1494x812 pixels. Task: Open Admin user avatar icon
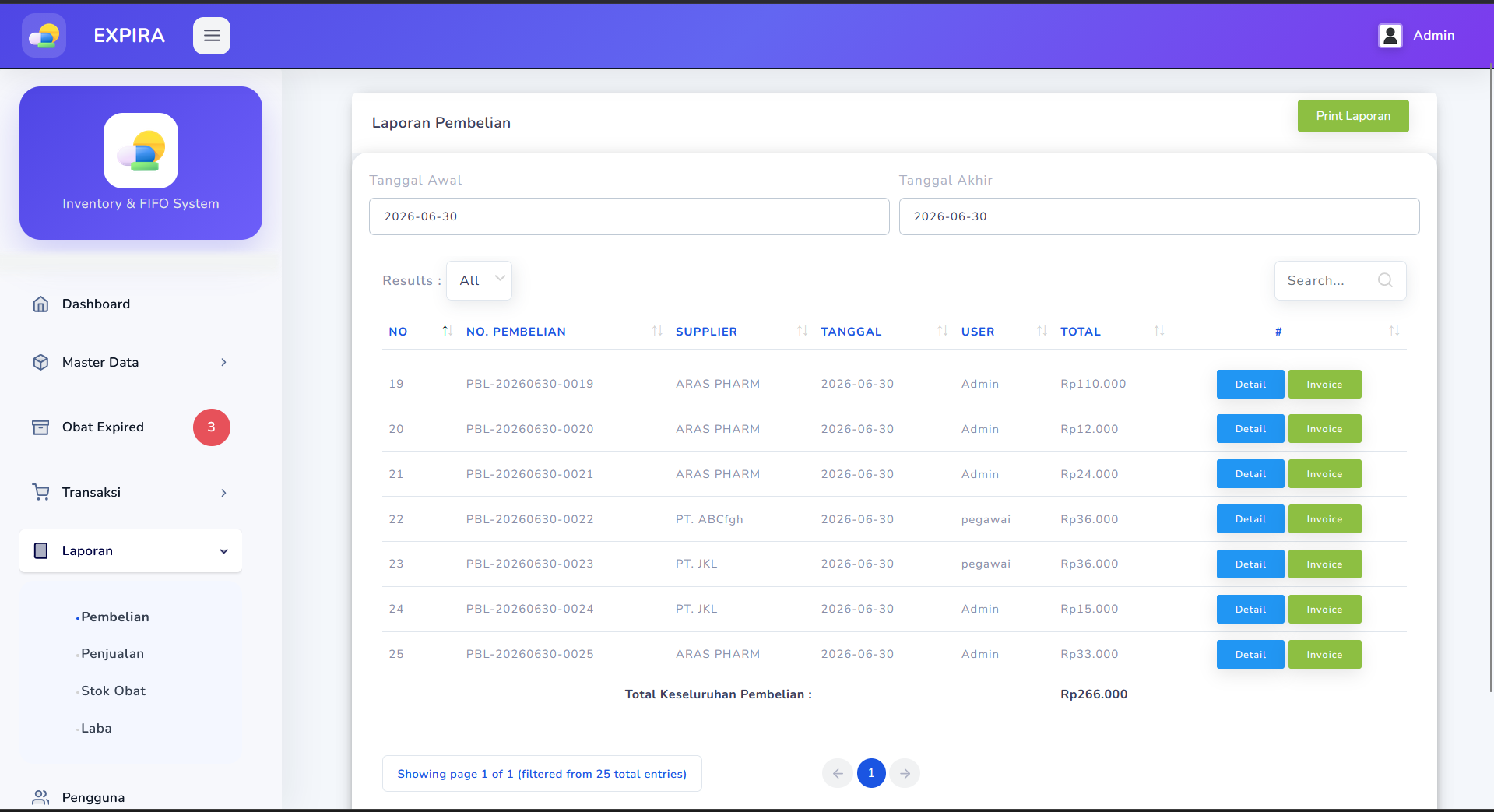(1390, 36)
